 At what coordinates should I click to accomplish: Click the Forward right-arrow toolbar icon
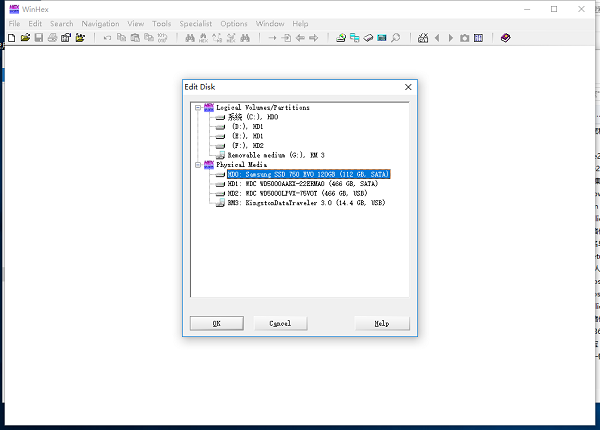(314, 38)
